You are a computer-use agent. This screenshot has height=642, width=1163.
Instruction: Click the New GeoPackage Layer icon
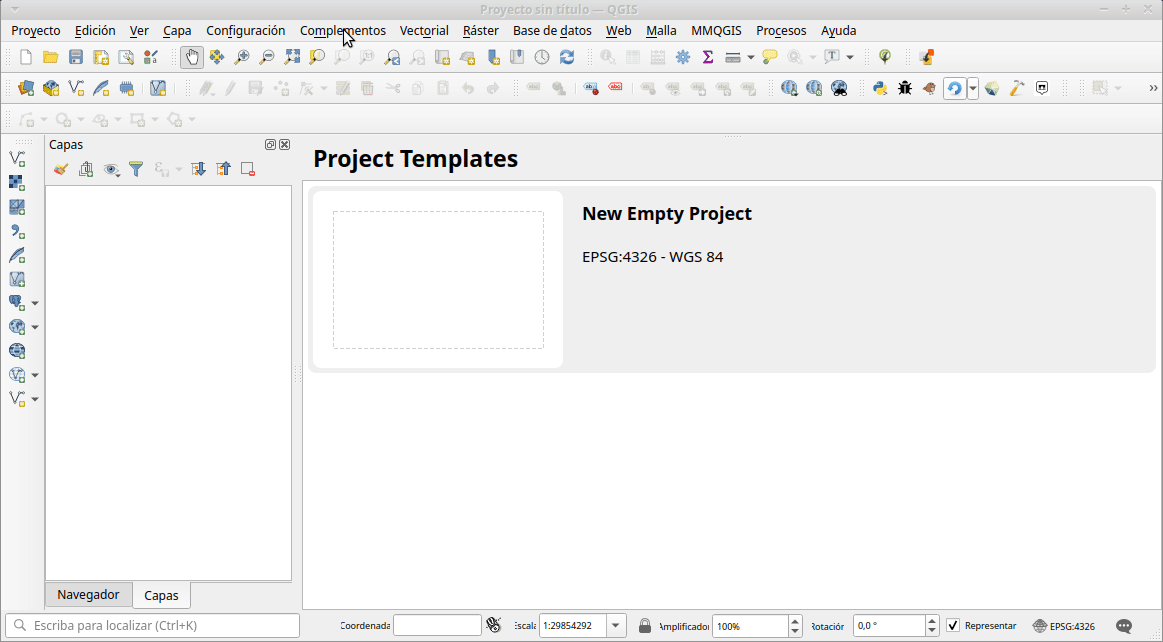50,88
